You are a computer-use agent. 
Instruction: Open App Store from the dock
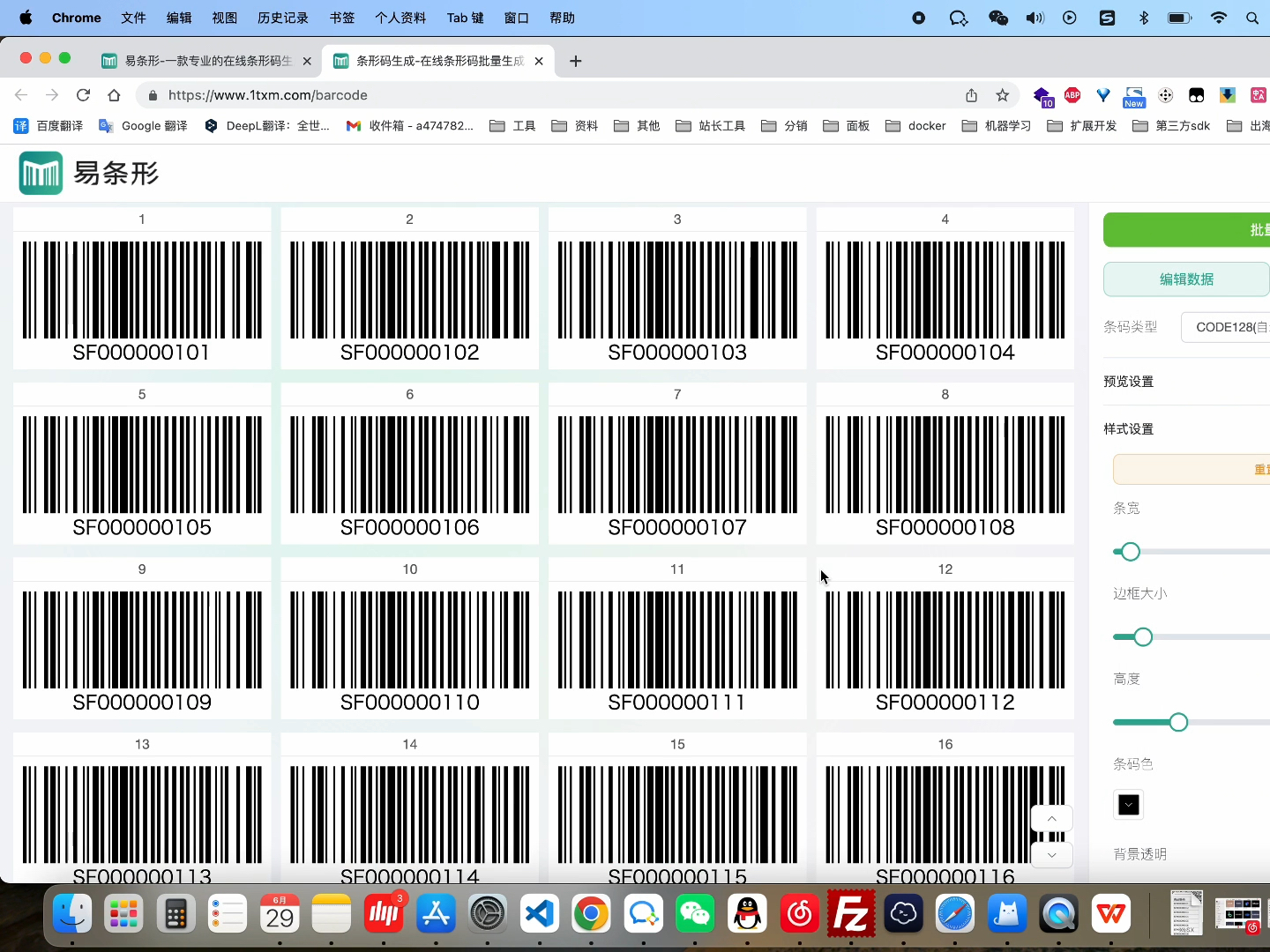[x=436, y=914]
